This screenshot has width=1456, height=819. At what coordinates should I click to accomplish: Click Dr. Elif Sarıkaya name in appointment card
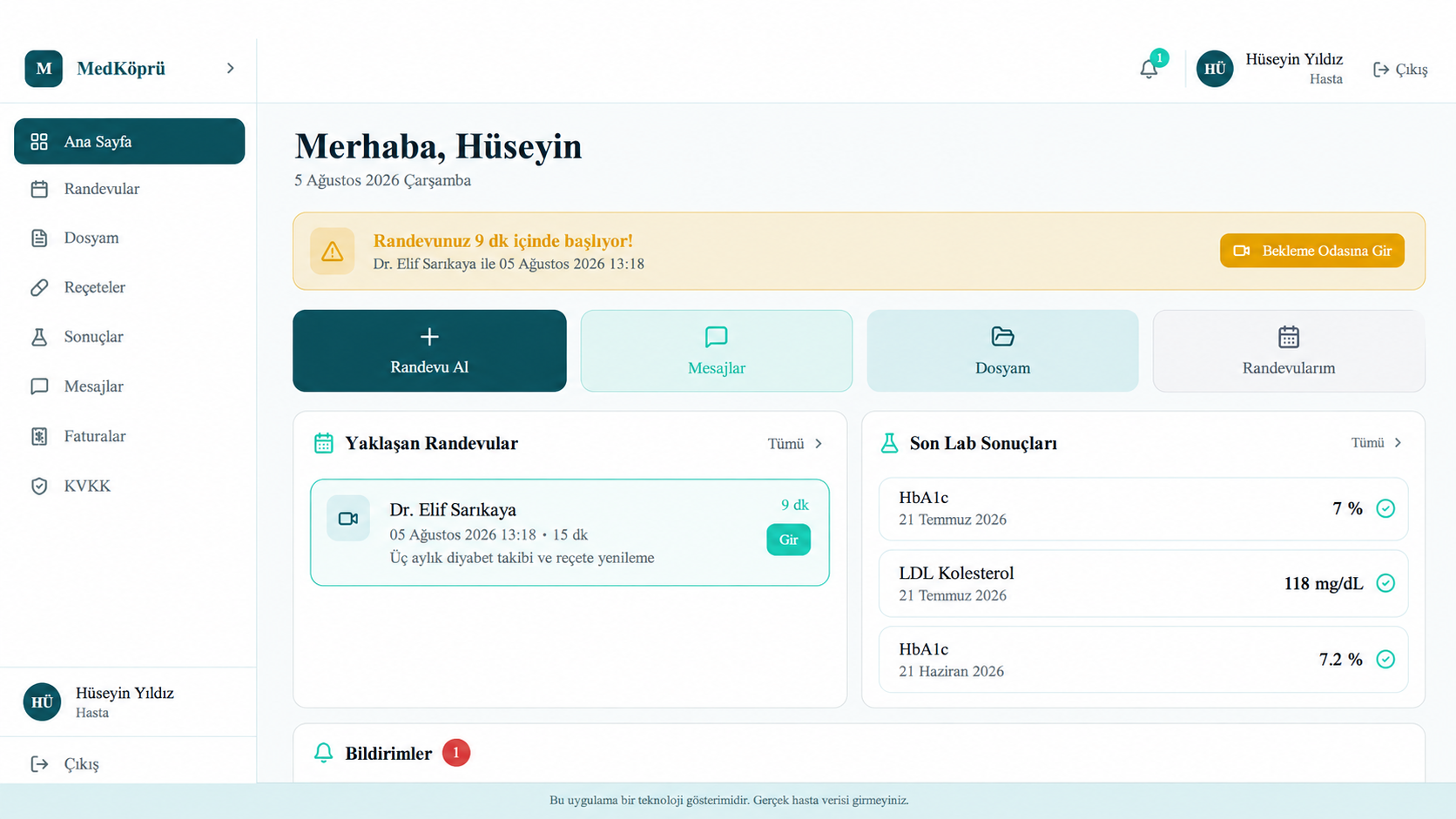click(x=453, y=510)
